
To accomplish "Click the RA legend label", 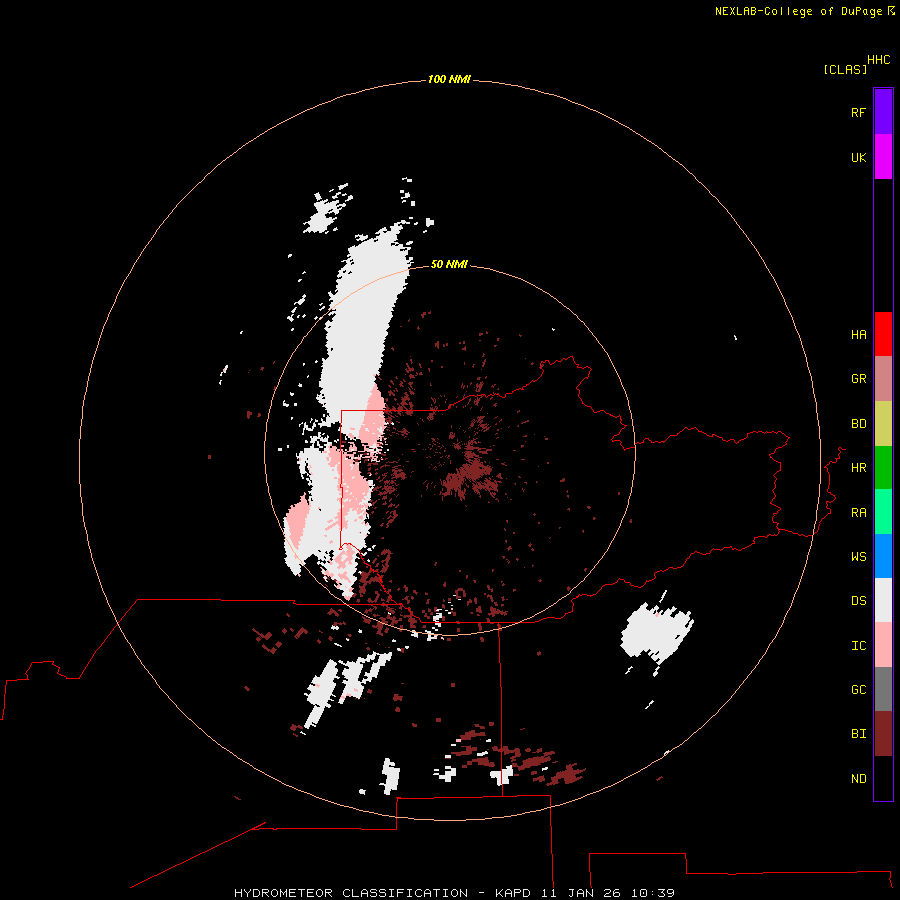I will coord(858,513).
